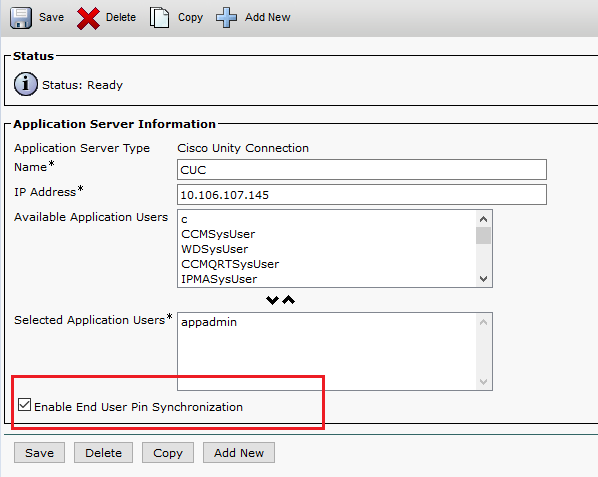Click the bottom Copy button
This screenshot has width=598, height=477.
168,453
